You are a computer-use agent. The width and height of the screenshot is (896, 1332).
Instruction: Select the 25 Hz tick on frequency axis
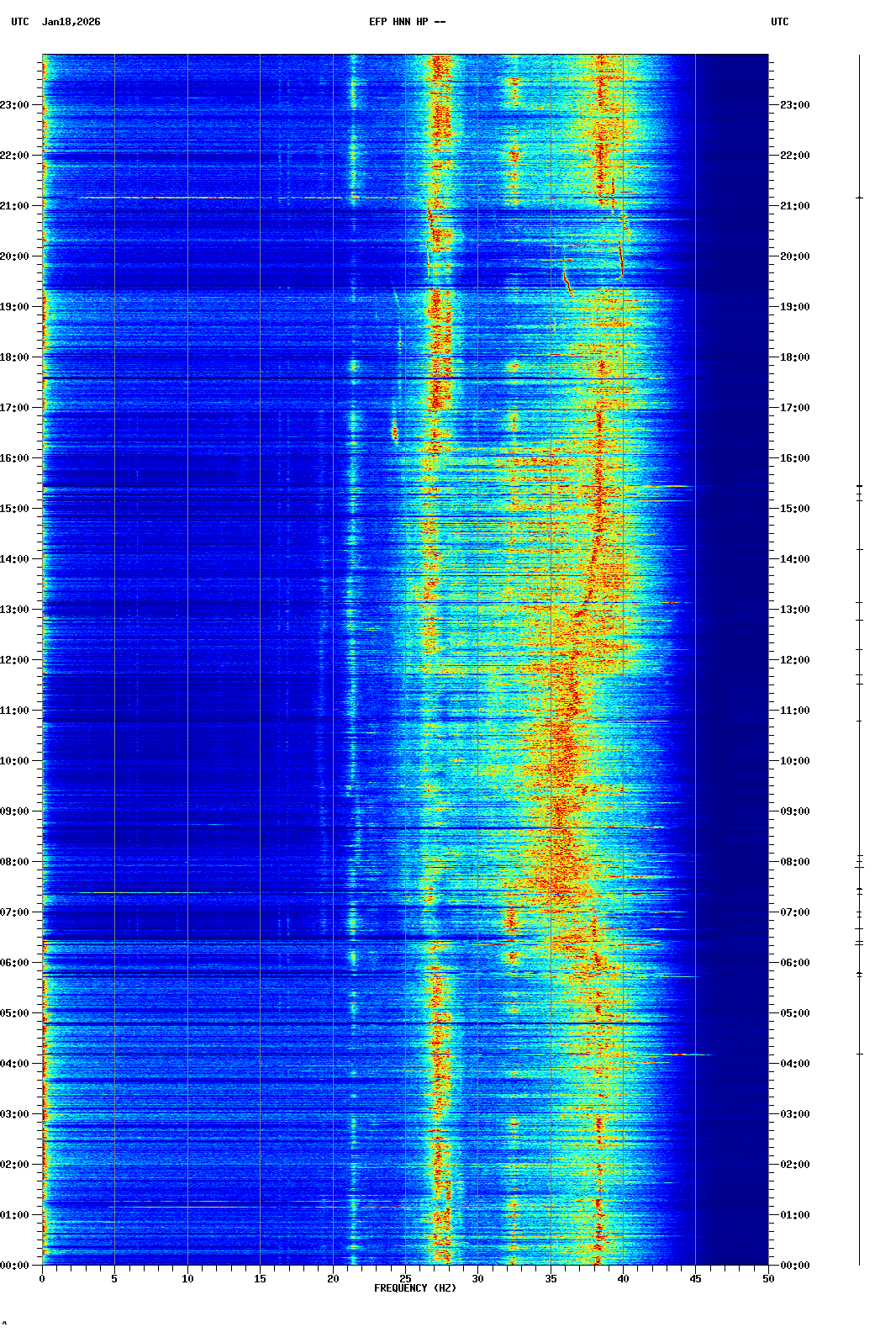pos(405,1278)
